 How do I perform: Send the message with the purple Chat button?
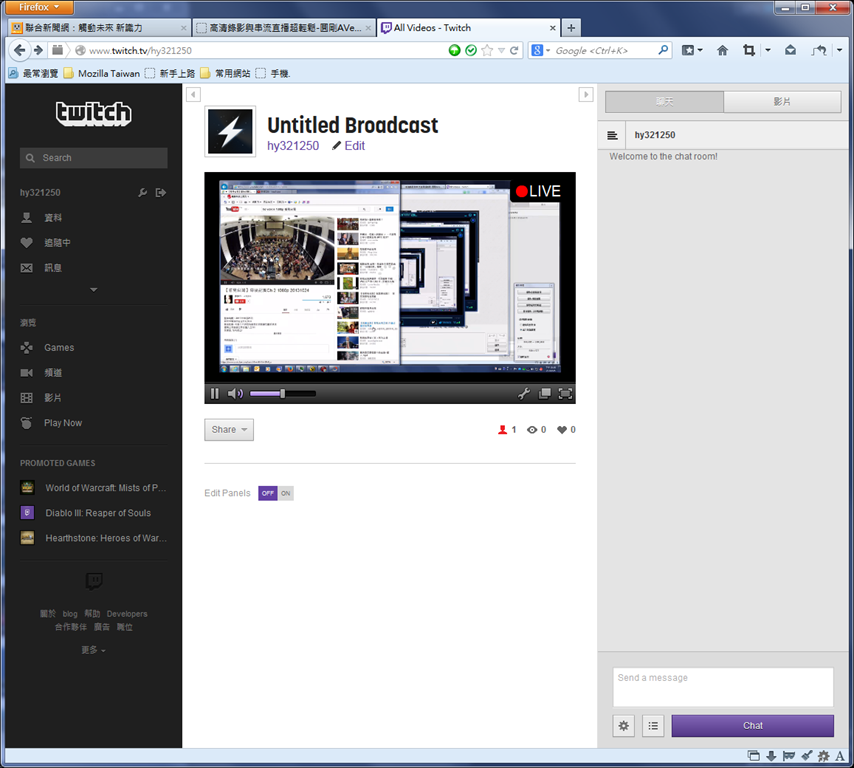coord(752,726)
